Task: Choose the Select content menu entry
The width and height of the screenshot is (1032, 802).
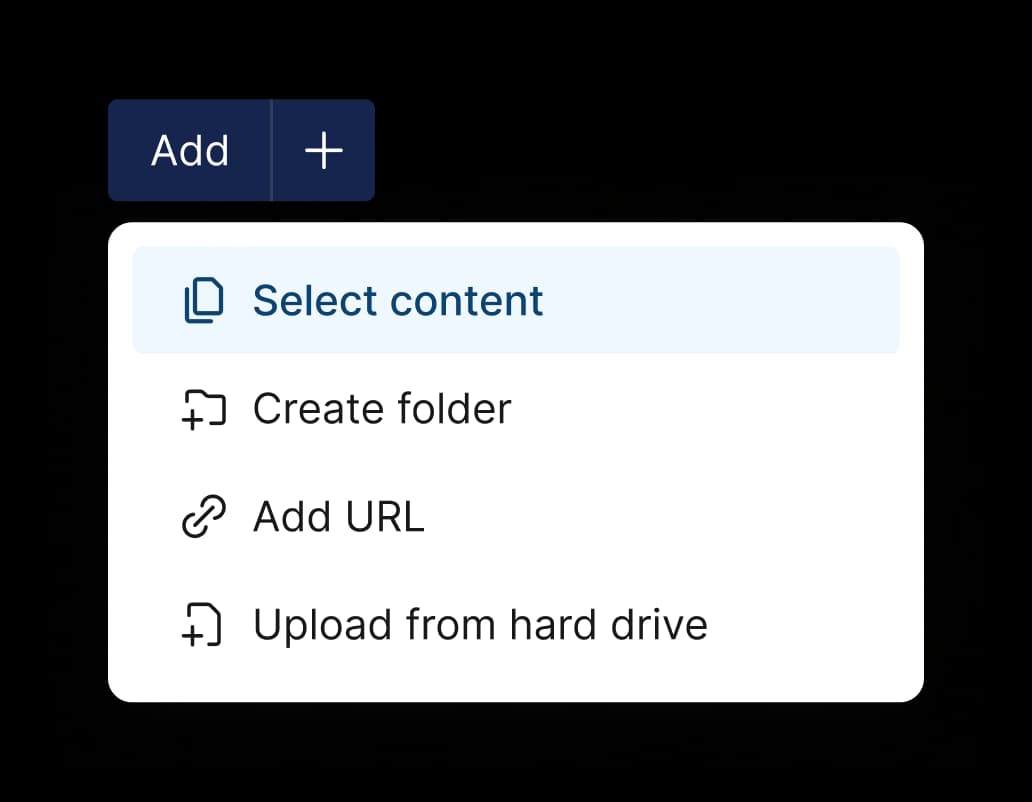Action: pos(516,300)
